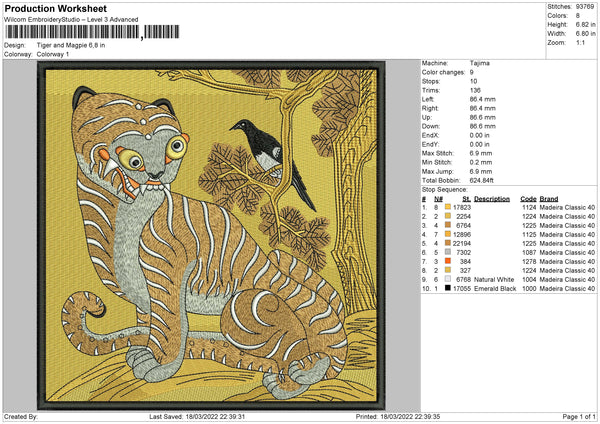This screenshot has width=600, height=424.
Task: Select the 'Down:' extent label
Action: pyautogui.click(x=430, y=126)
